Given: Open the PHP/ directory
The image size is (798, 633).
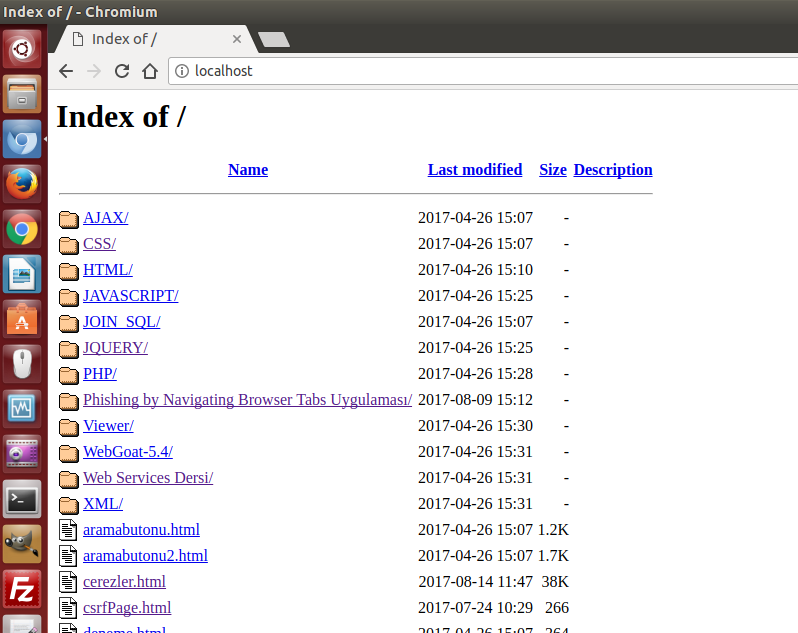Looking at the screenshot, I should (x=100, y=373).
